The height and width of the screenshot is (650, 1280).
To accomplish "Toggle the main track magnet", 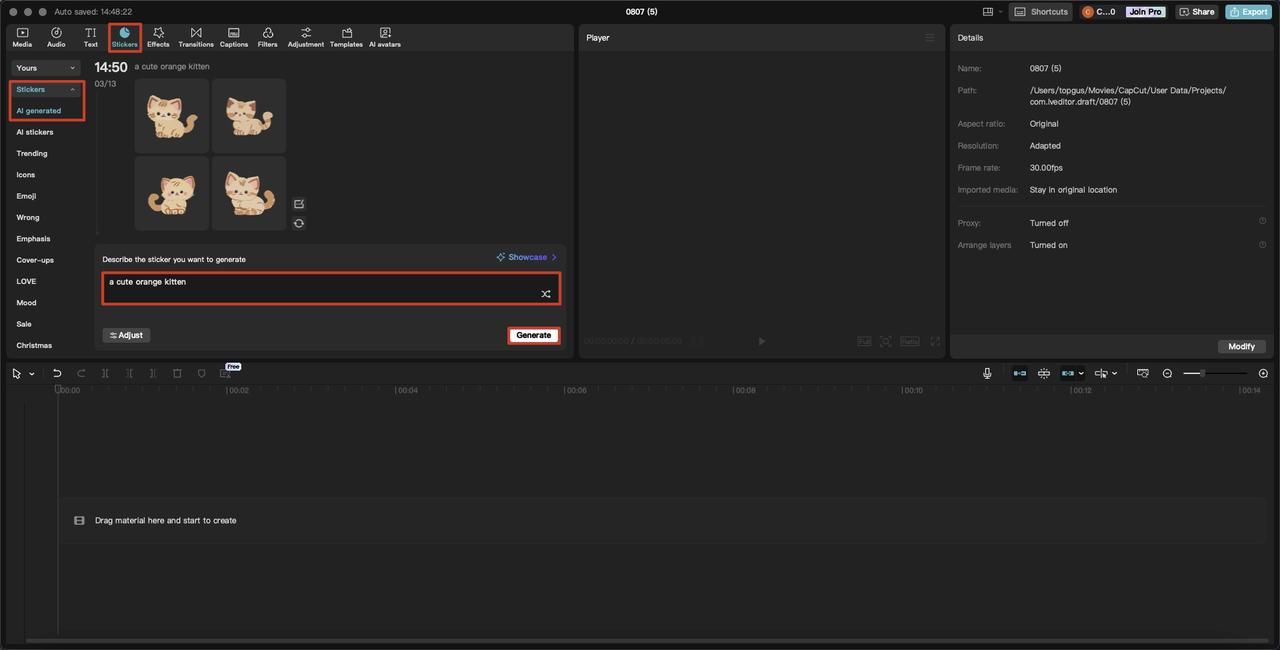I will point(1020,373).
